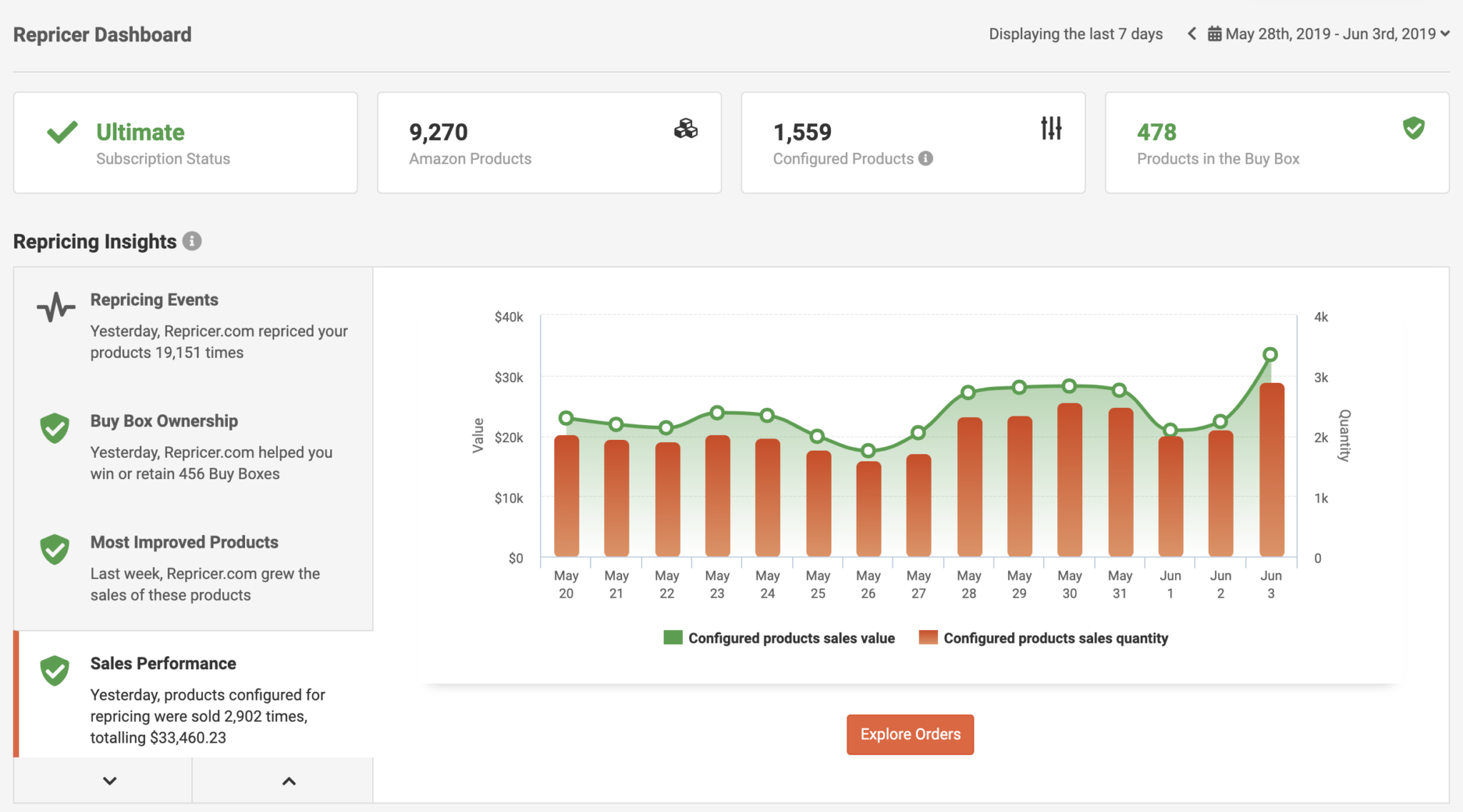Click the Buy Box Ownership shield icon
1463x812 pixels.
coord(55,428)
